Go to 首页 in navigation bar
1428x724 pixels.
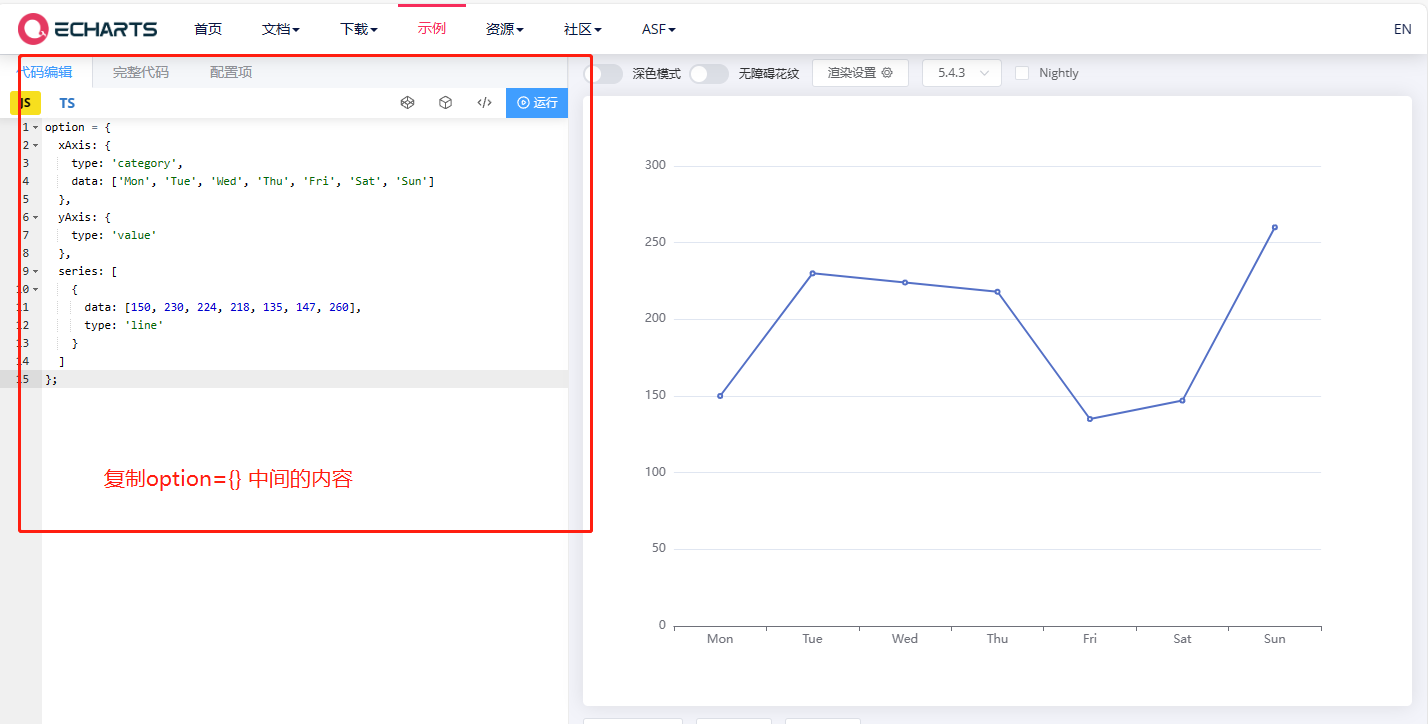208,29
